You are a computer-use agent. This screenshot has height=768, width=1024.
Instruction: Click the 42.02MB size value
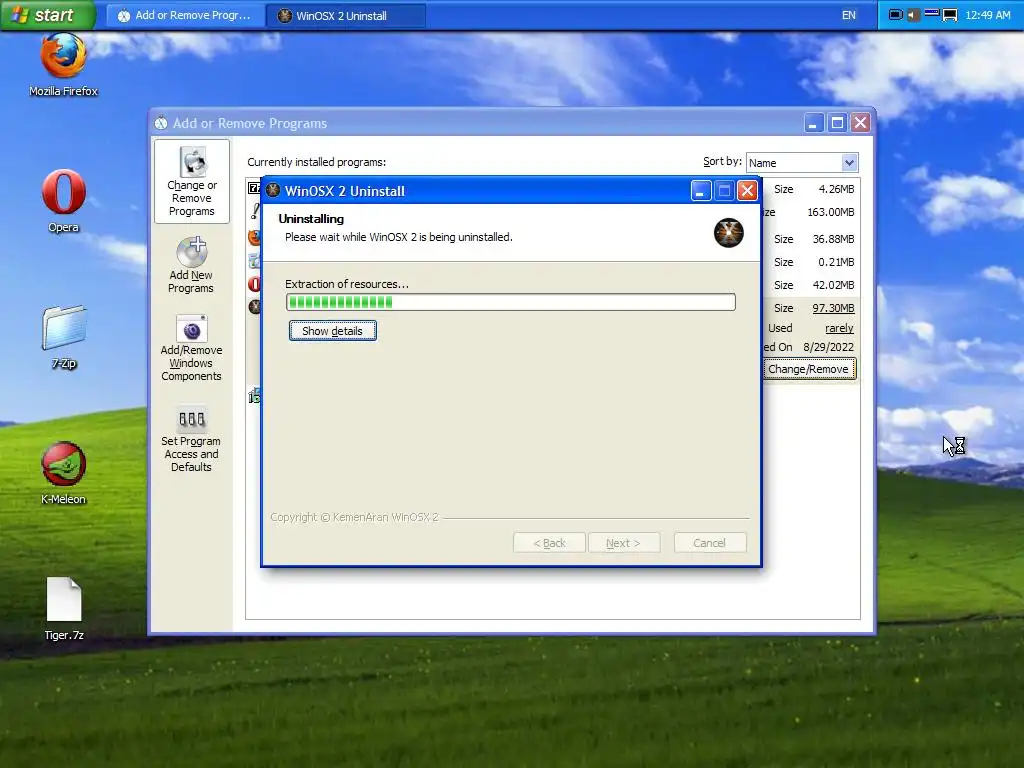[833, 285]
